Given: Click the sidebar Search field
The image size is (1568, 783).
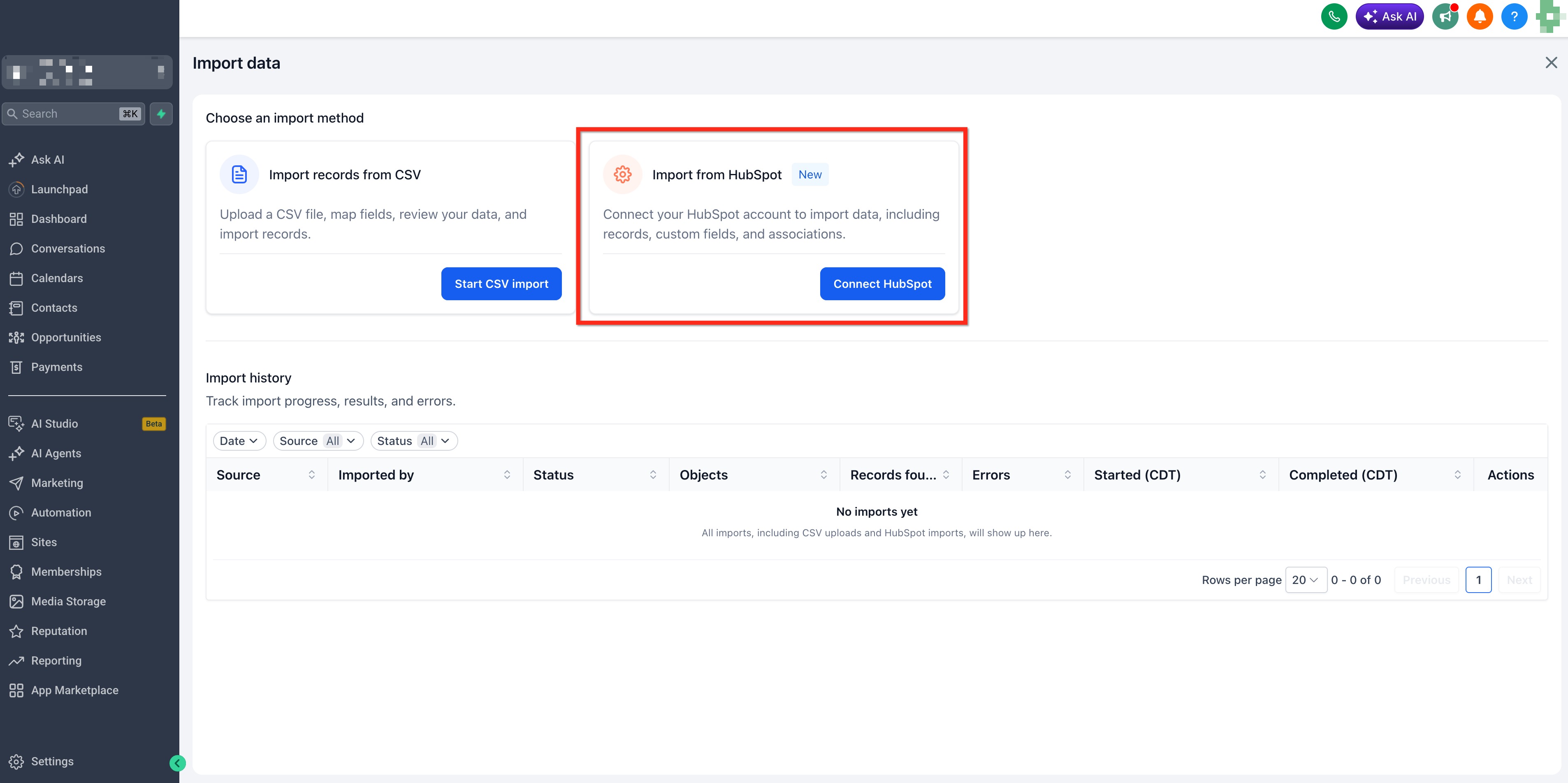Looking at the screenshot, I should pyautogui.click(x=74, y=114).
